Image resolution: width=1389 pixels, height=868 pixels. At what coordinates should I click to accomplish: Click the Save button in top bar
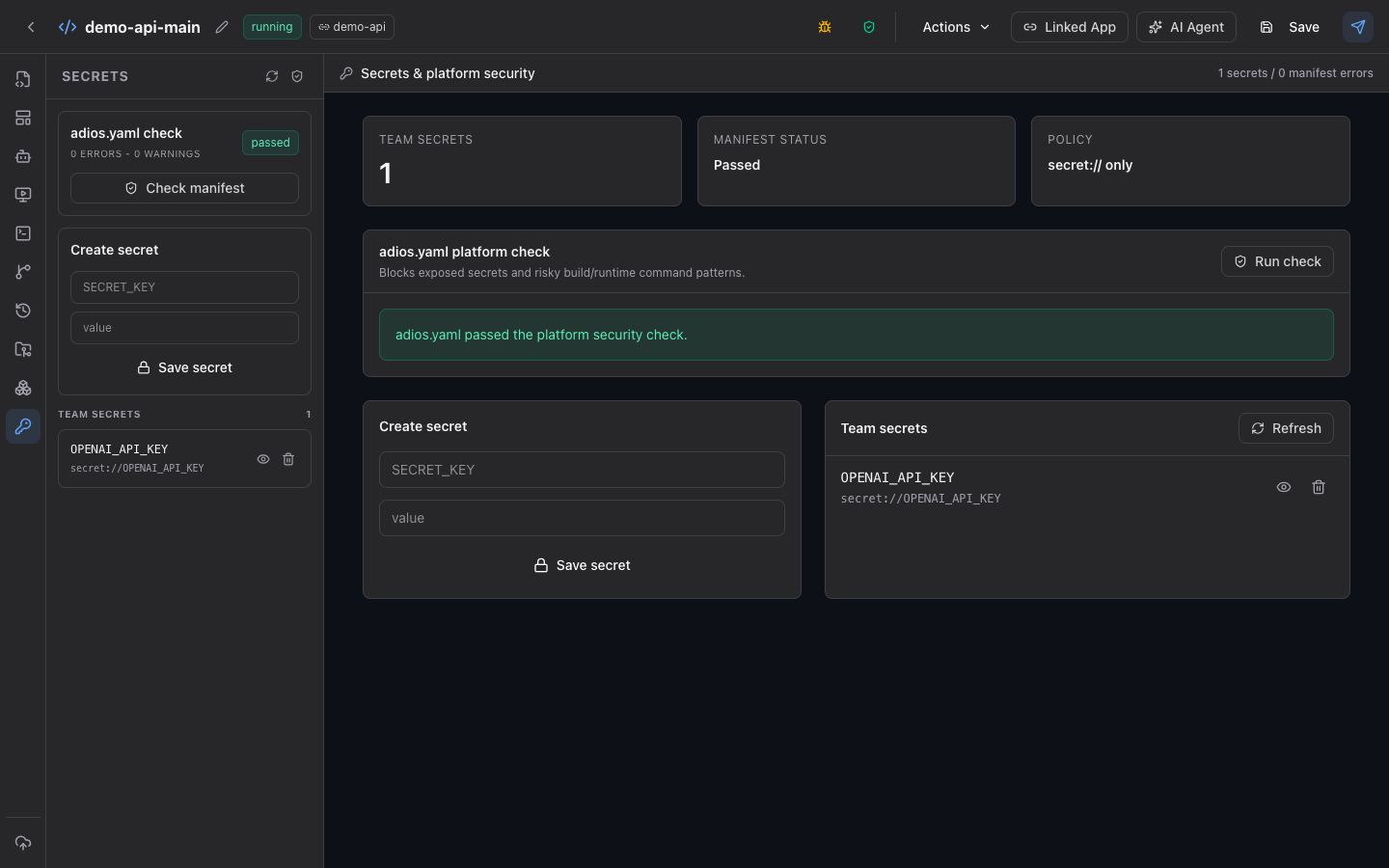[x=1290, y=27]
